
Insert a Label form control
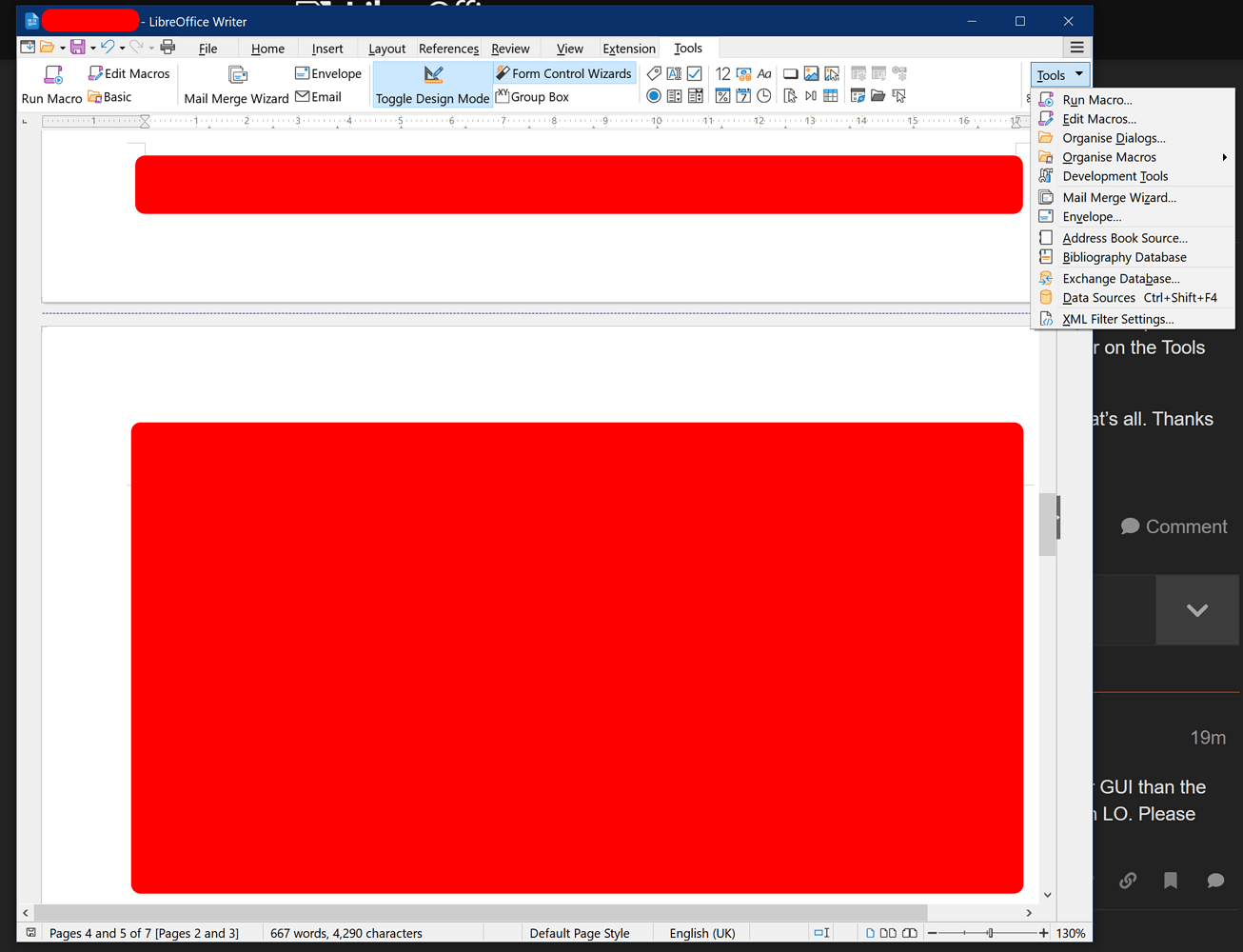[654, 73]
